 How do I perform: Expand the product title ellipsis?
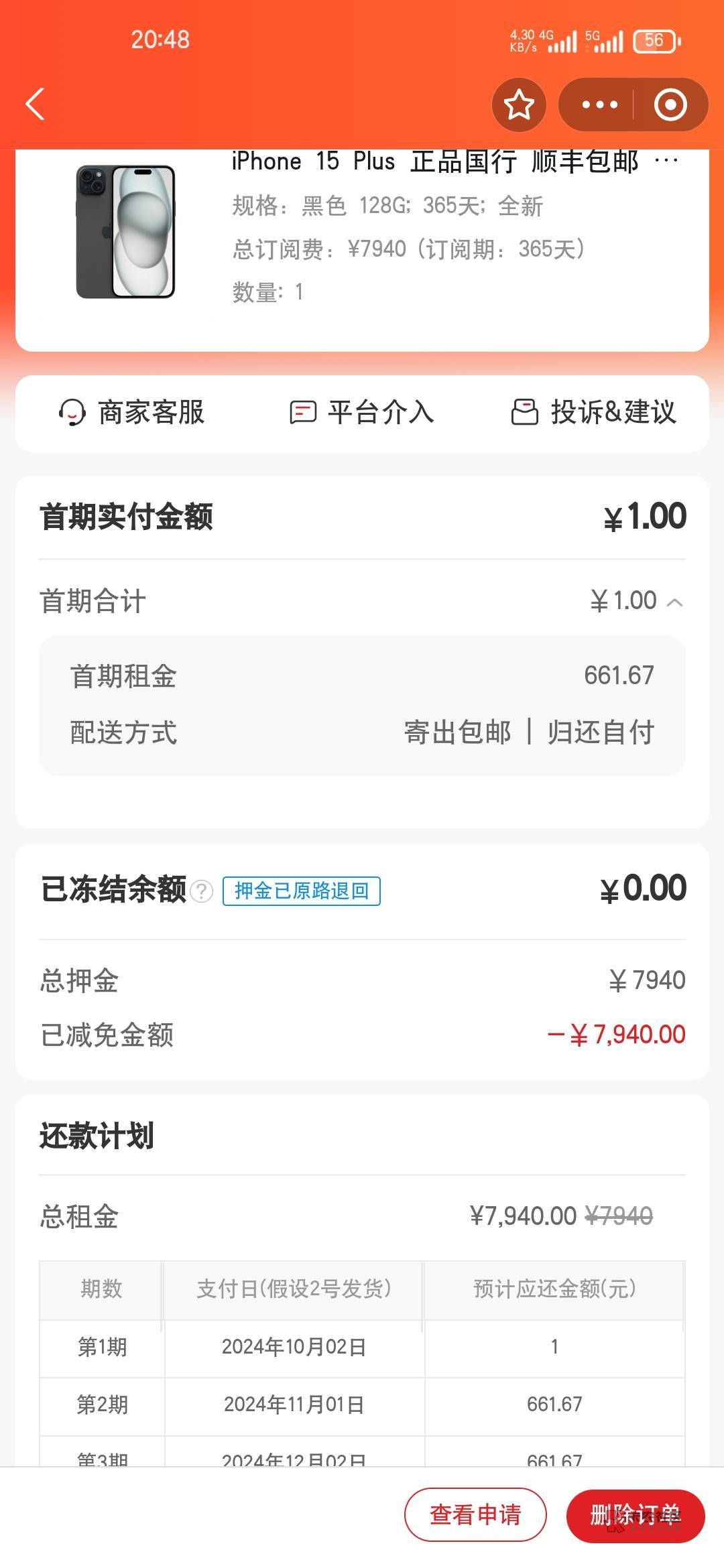coord(666,161)
